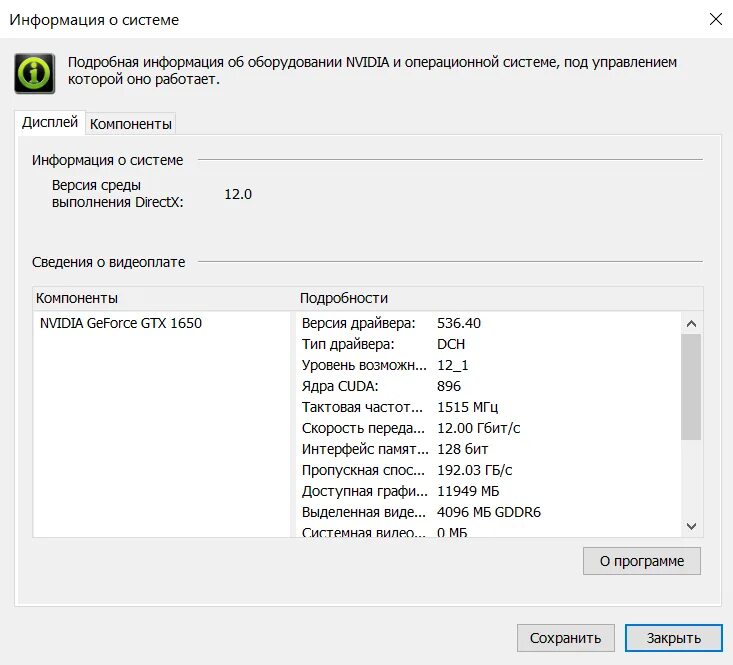Click the Сохранить button
Image resolution: width=733 pixels, height=665 pixels.
click(x=565, y=638)
